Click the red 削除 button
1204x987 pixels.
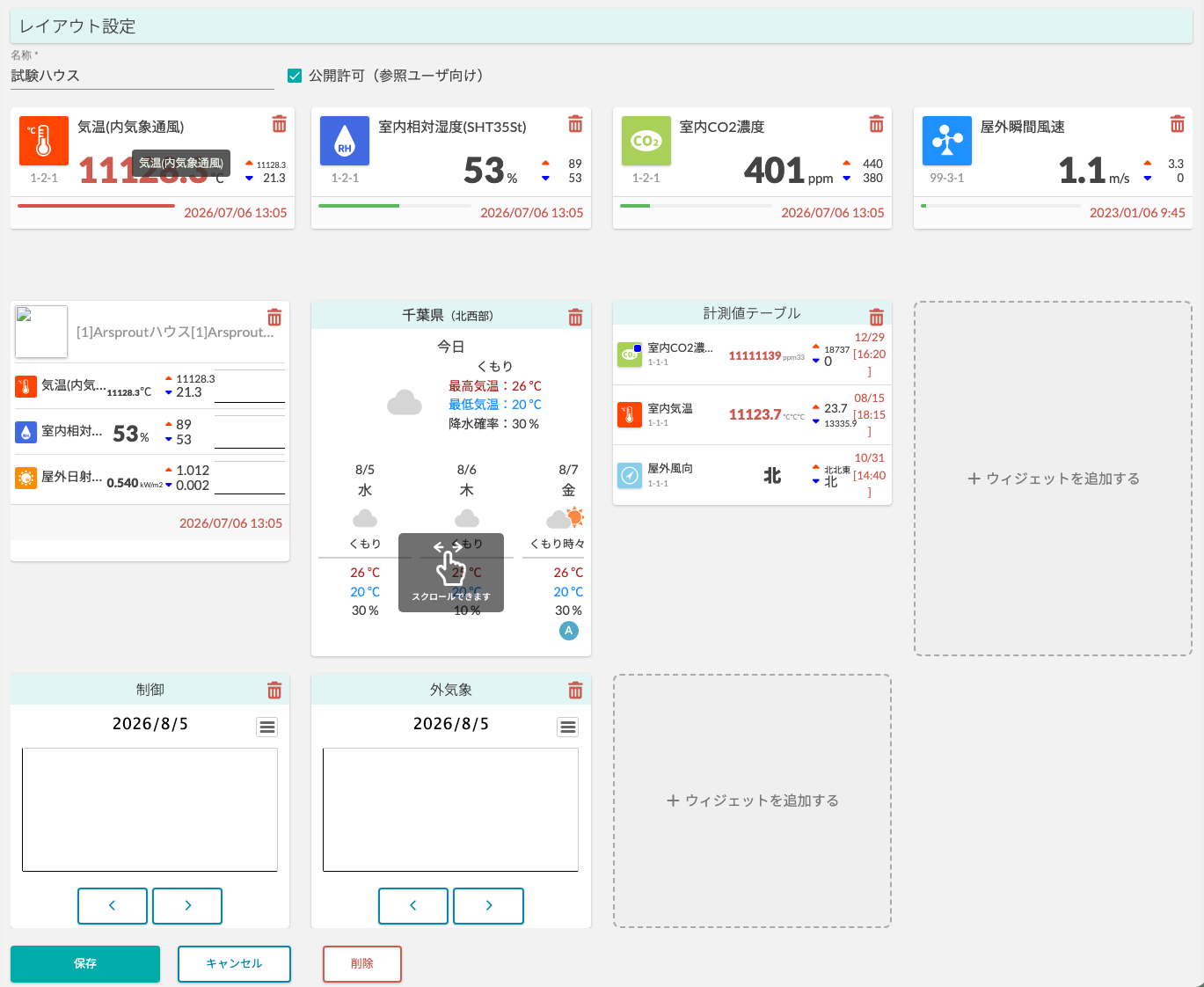(x=362, y=964)
